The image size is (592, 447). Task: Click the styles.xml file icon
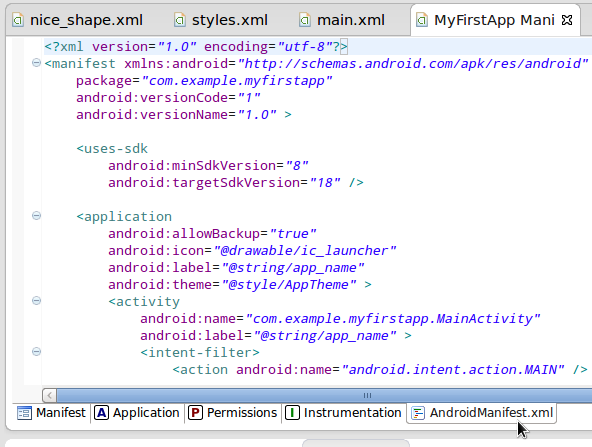(180, 20)
